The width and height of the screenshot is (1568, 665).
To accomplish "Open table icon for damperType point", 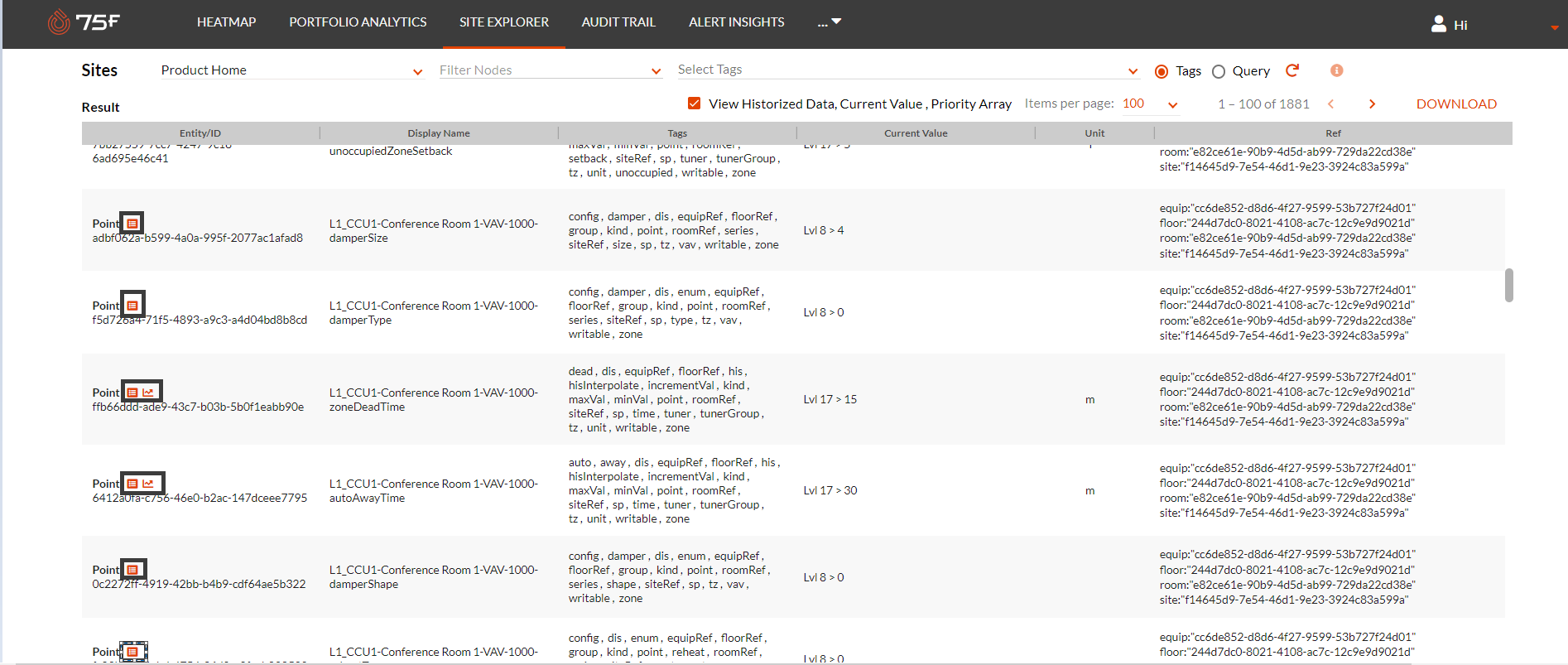I will [132, 306].
